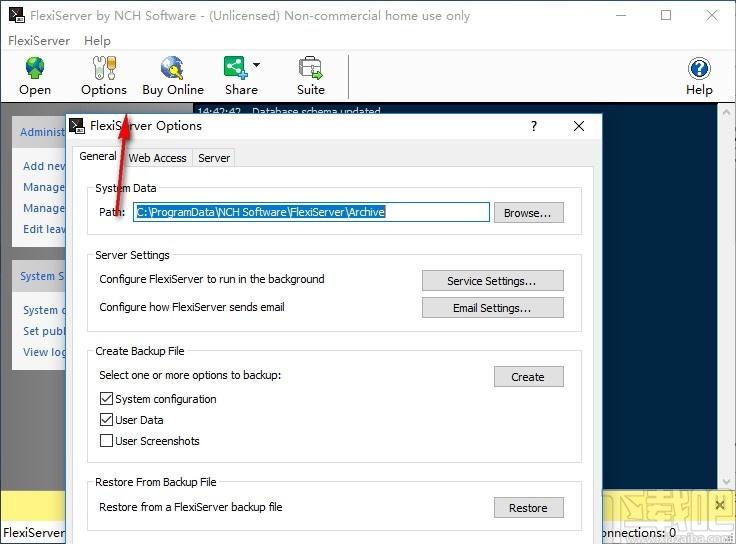Open the Options tools icon
This screenshot has height=544, width=736.
pos(104,68)
